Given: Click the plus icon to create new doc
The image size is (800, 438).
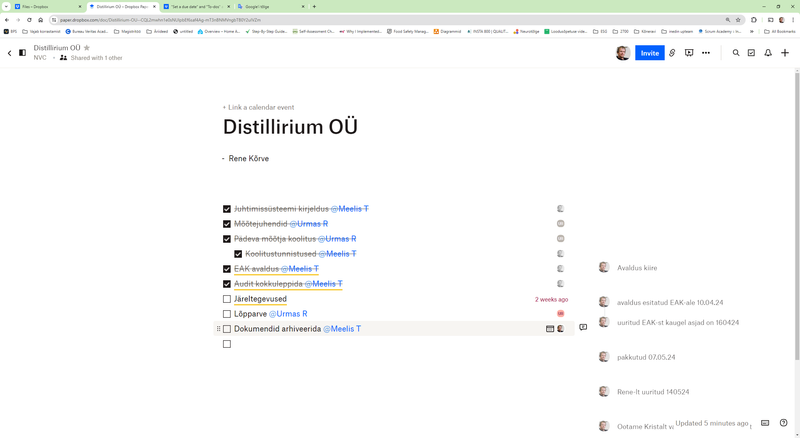Looking at the screenshot, I should click(x=785, y=53).
